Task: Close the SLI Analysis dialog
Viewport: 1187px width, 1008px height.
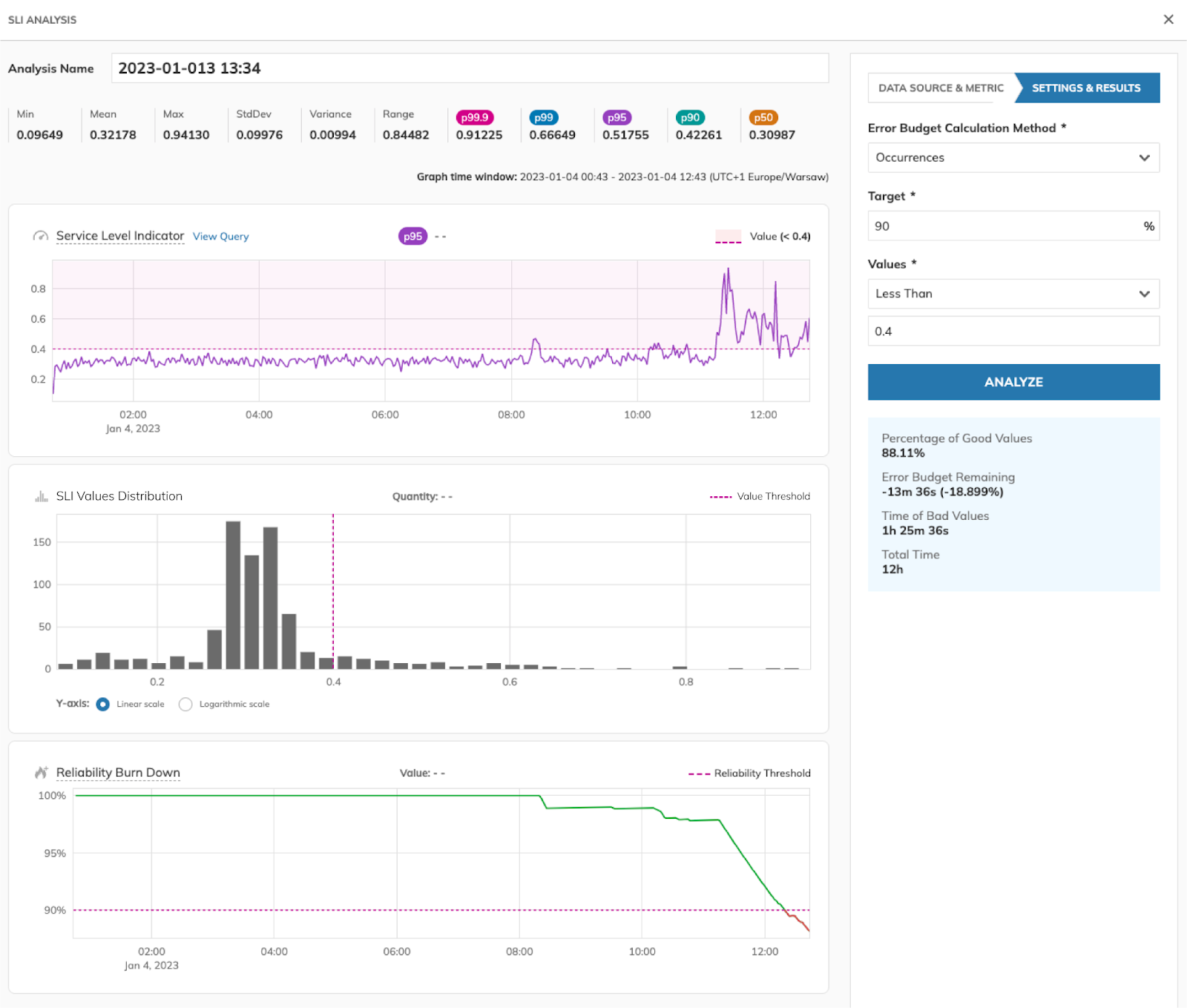Action: click(1168, 20)
